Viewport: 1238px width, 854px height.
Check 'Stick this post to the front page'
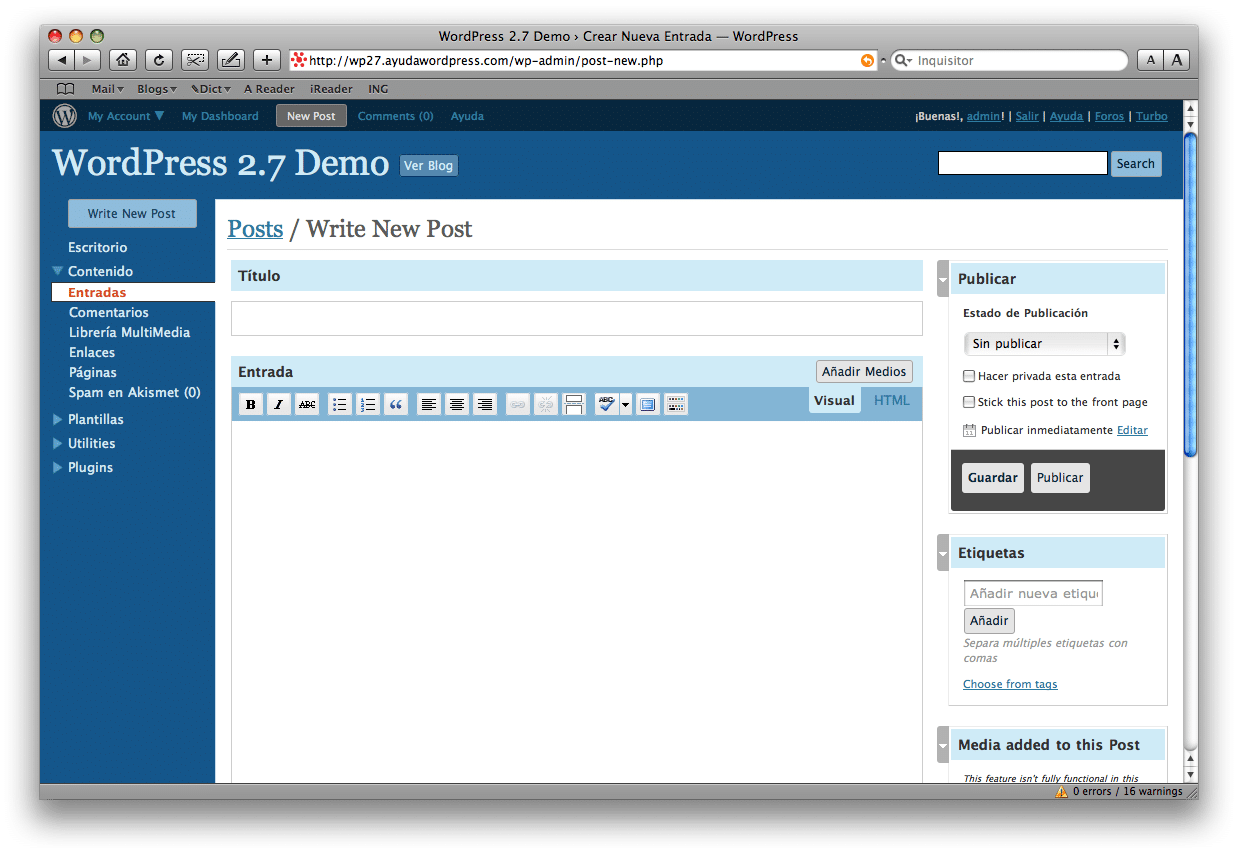coord(969,402)
